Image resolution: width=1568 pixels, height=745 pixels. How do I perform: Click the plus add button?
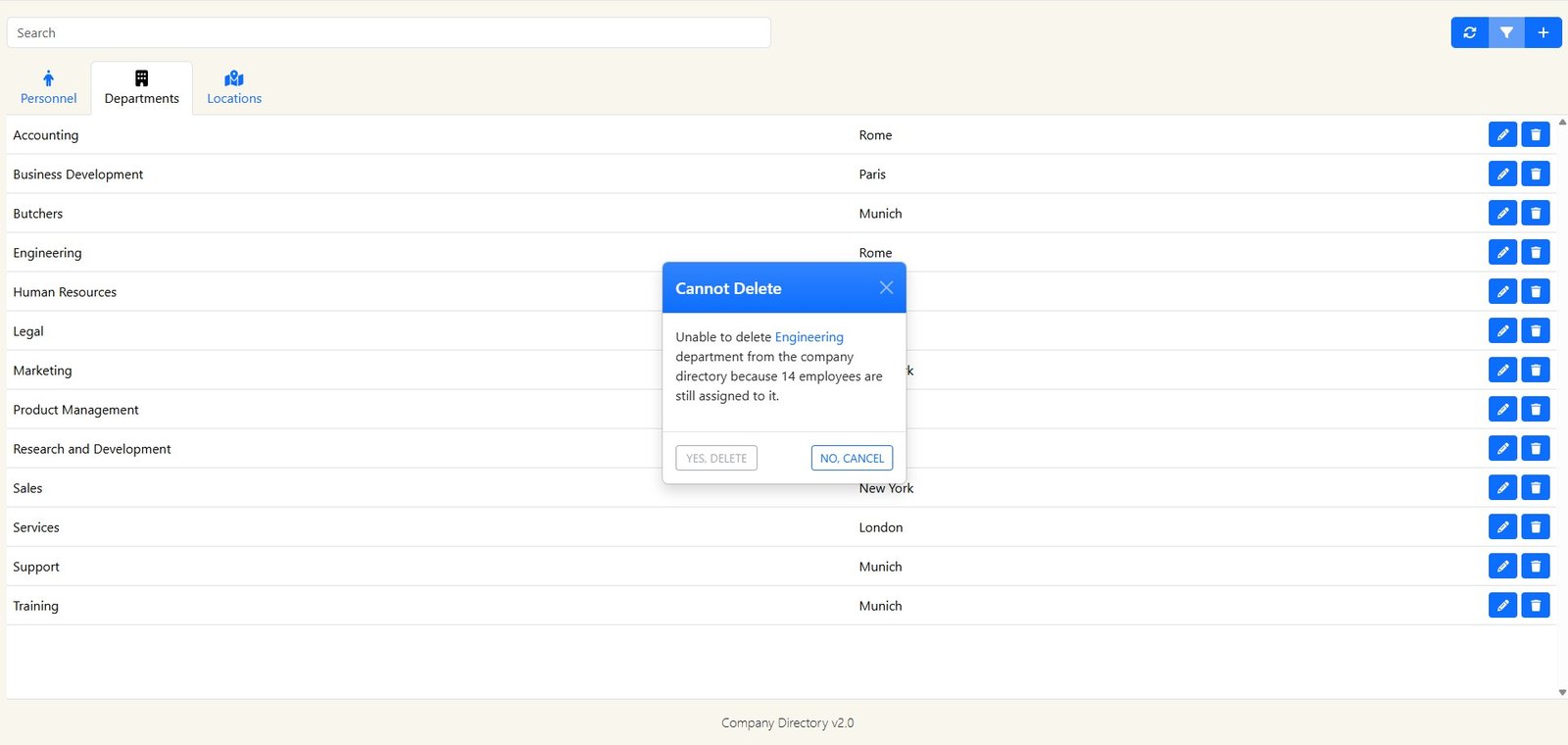point(1543,32)
